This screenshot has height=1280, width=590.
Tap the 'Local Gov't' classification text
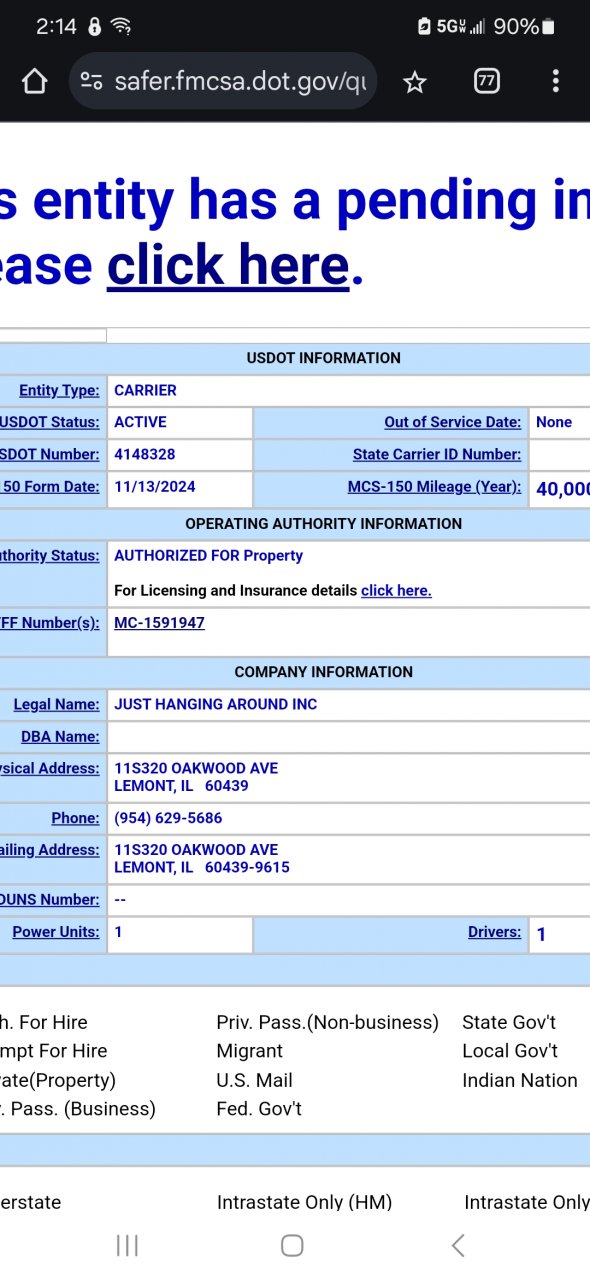(x=509, y=1051)
